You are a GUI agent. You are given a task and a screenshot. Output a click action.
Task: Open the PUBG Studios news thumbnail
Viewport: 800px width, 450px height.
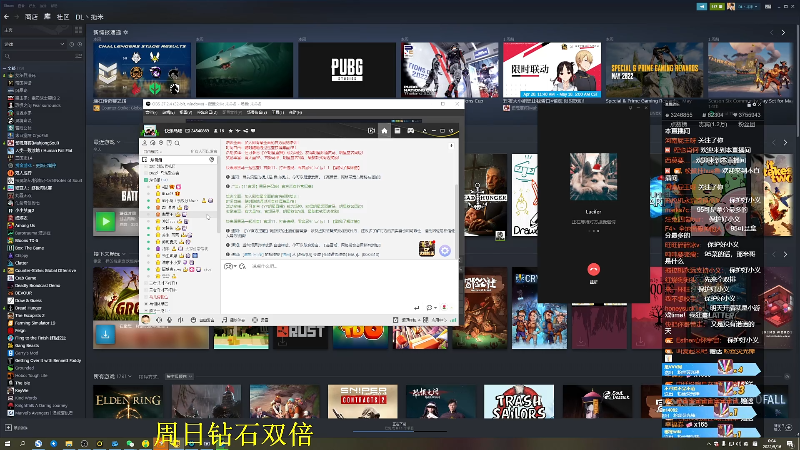coord(347,70)
